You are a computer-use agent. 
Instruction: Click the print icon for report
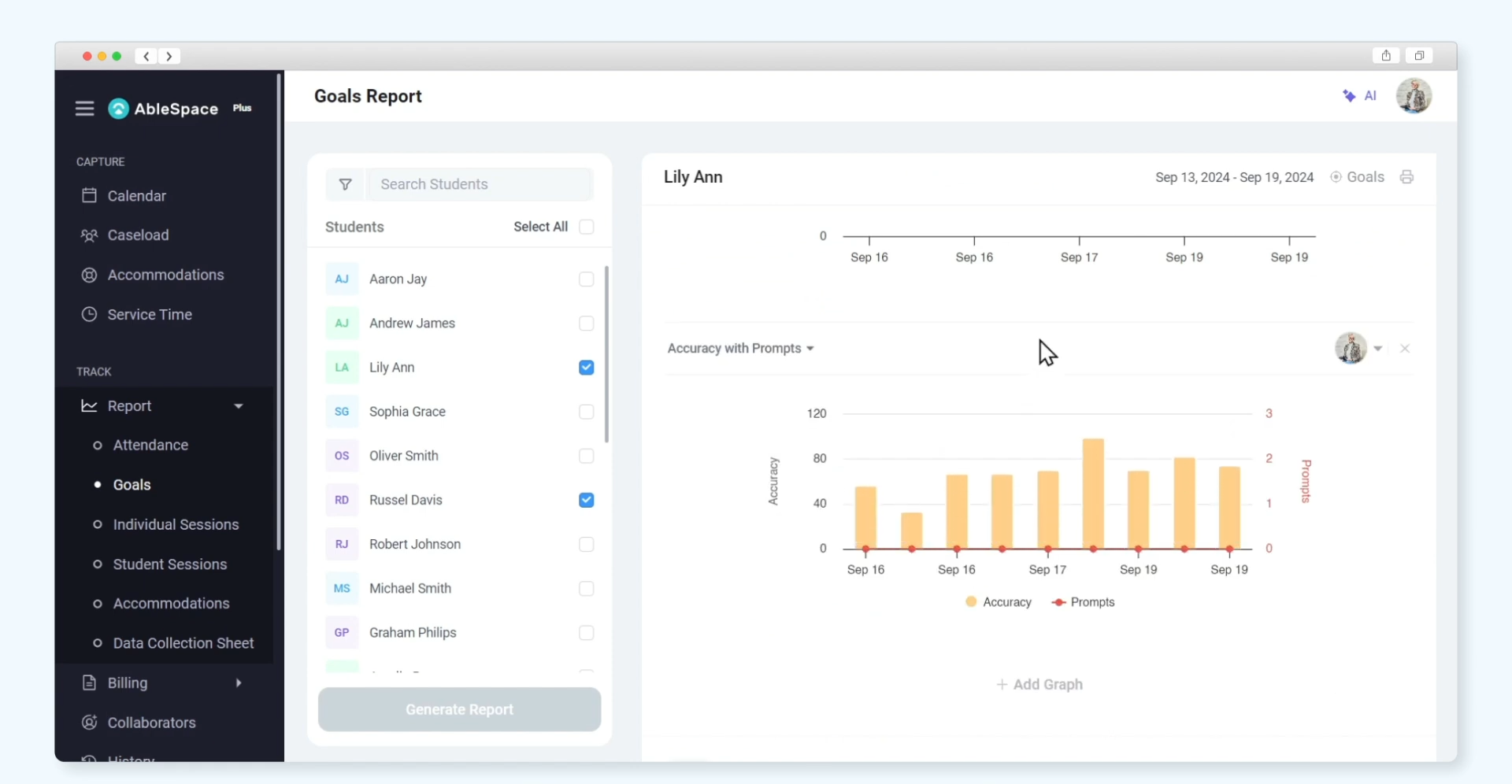(x=1406, y=177)
